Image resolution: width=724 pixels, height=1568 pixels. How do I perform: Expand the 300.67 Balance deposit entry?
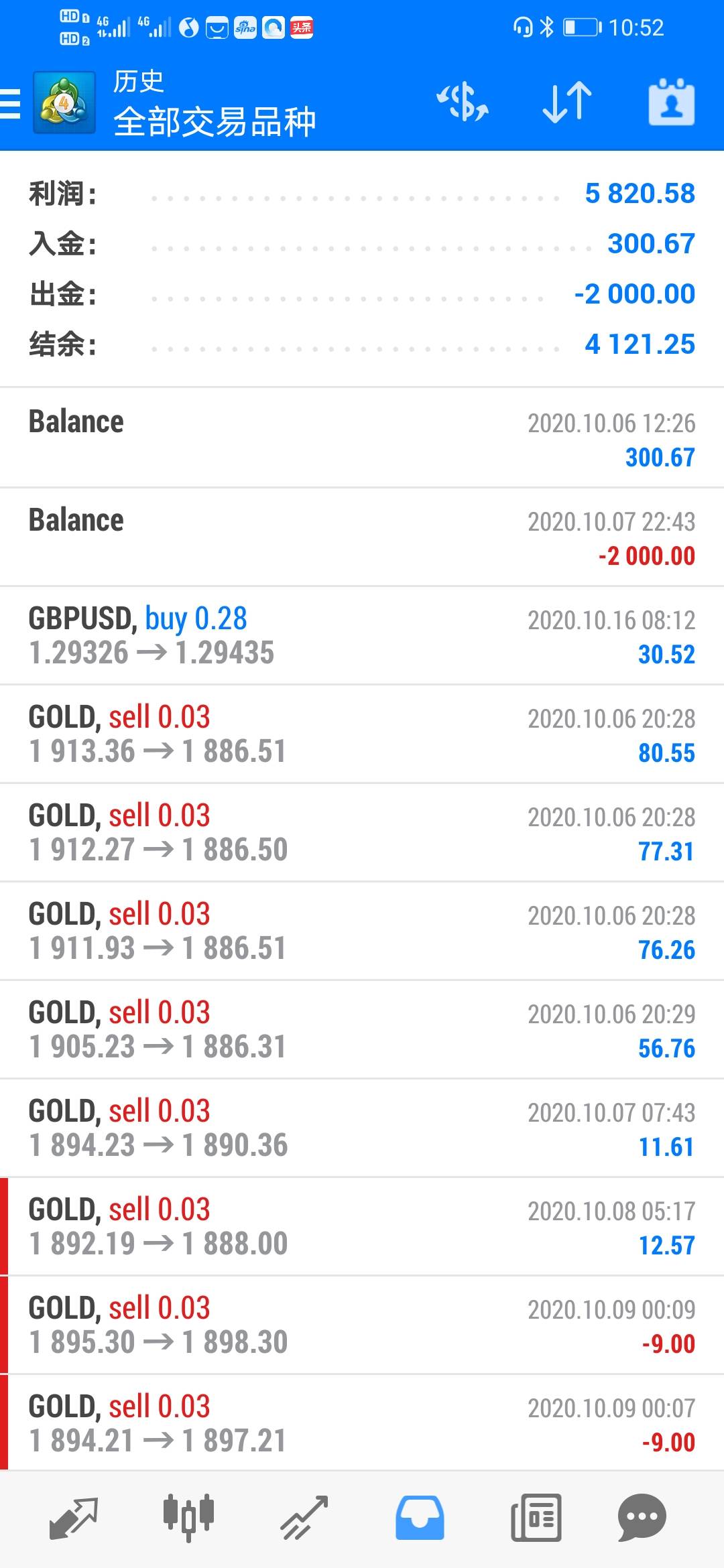coord(362,438)
